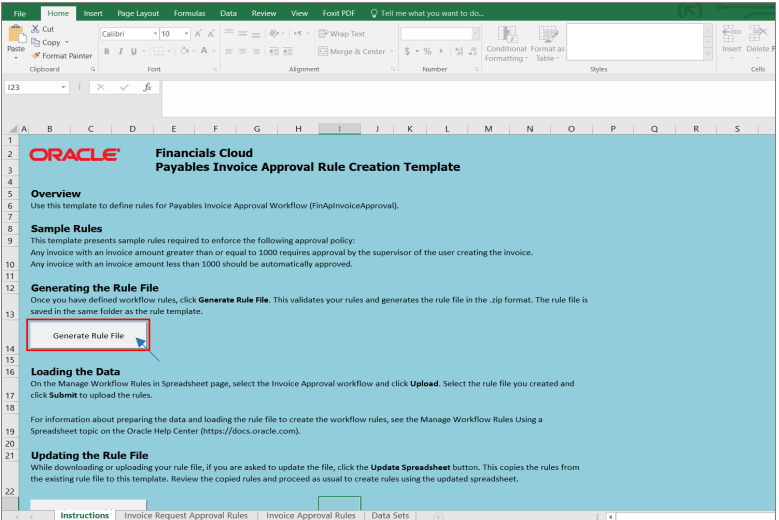
Task: Switch to the Data ribbon tab
Action: pos(228,13)
